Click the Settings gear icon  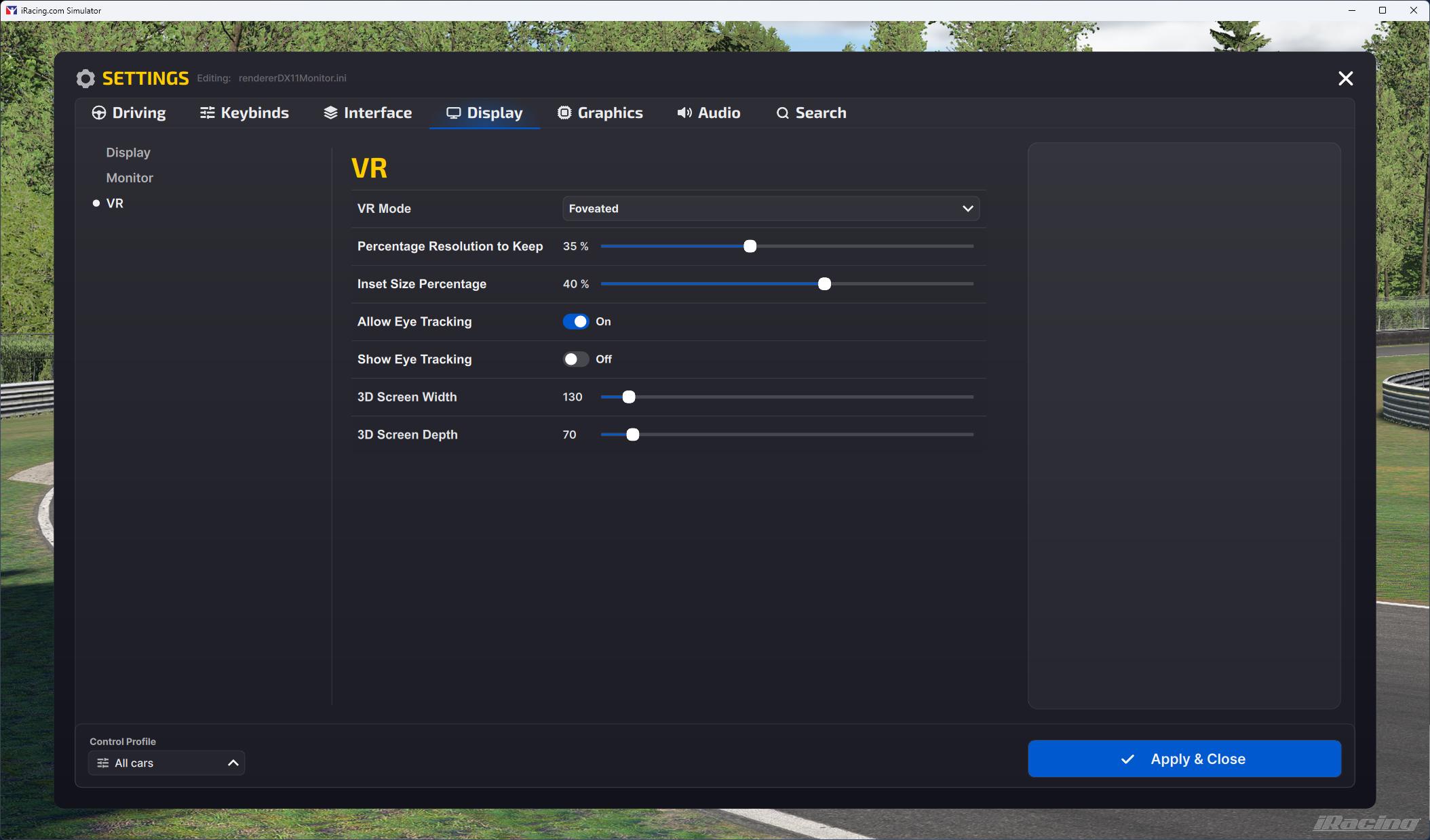click(85, 79)
